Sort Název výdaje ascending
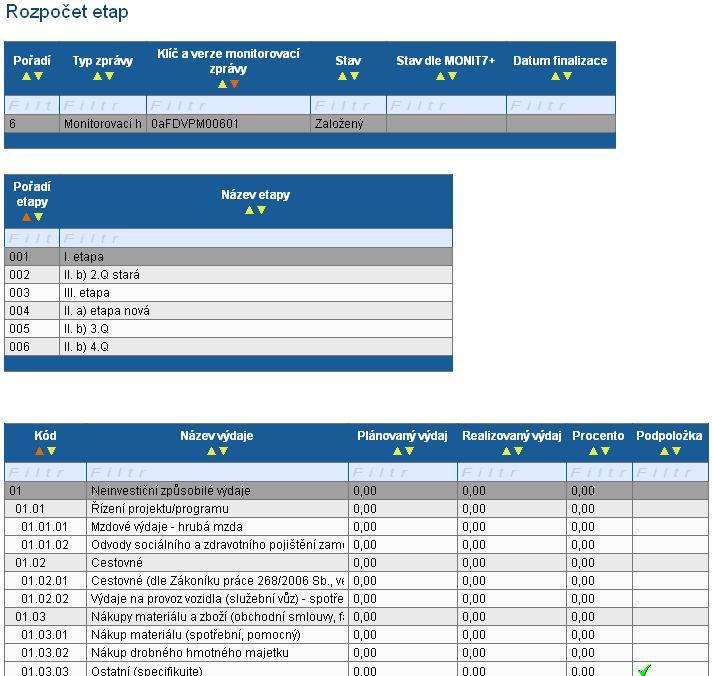Image resolution: width=712 pixels, height=676 pixels. coord(211,451)
